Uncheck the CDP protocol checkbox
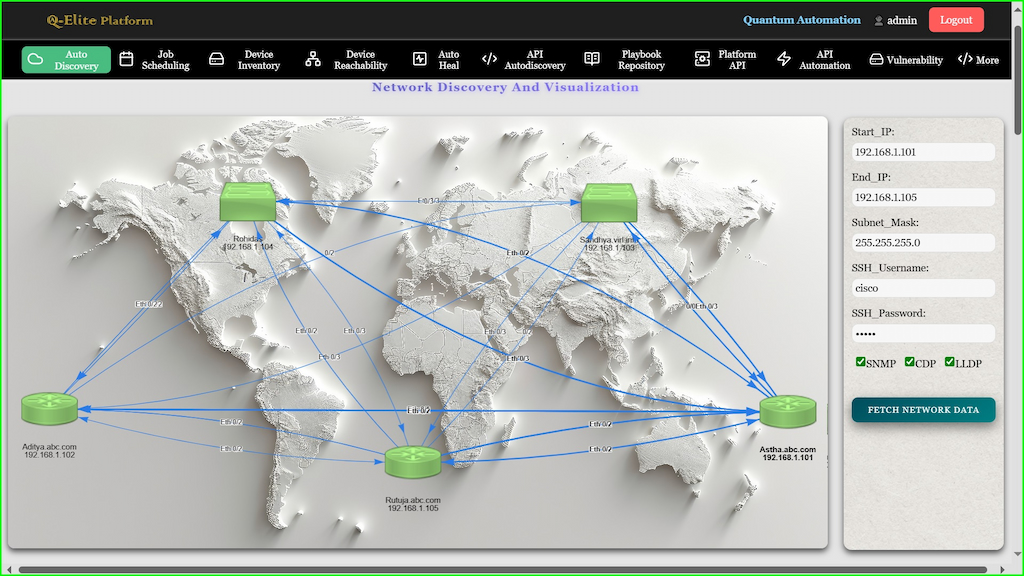1024x576 pixels. [x=910, y=362]
